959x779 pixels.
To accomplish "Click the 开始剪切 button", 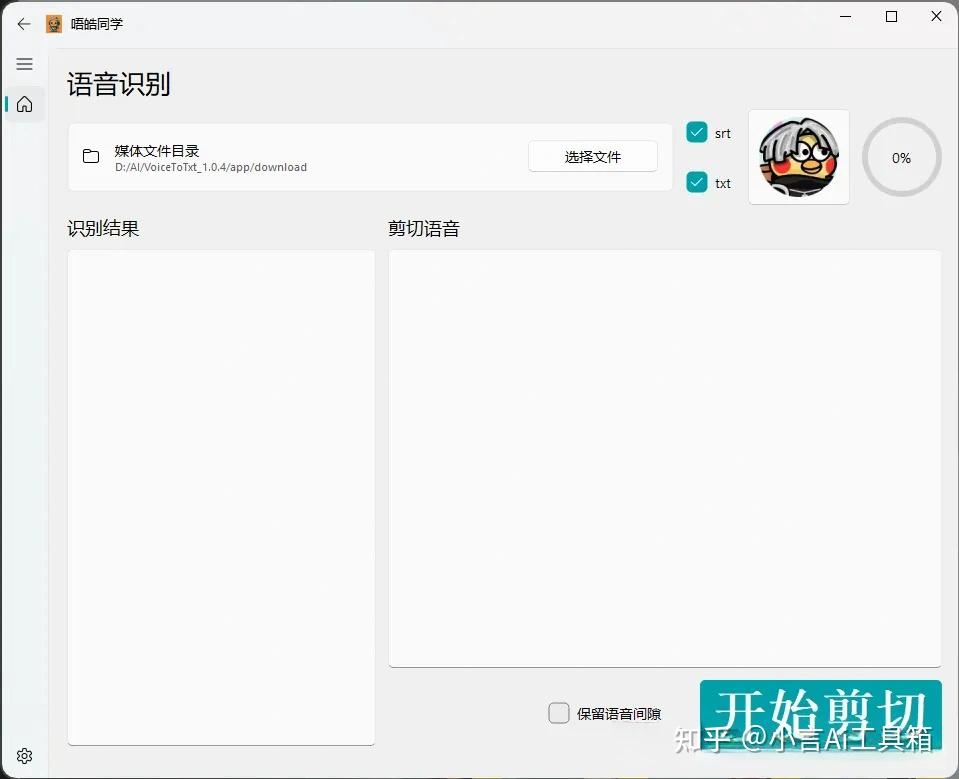I will [x=820, y=716].
